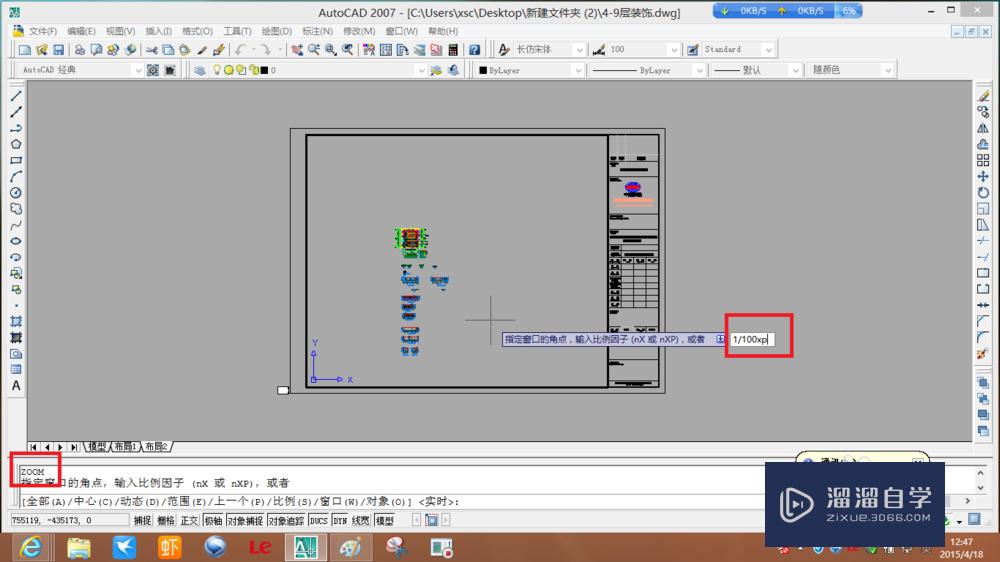
Task: Open the AutoCAD 经典 workspace dropdown
Action: (137, 70)
